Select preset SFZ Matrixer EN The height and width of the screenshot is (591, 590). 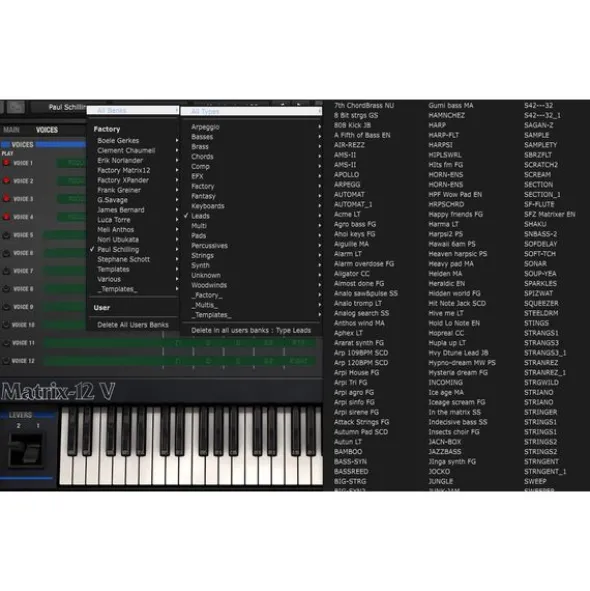[549, 214]
